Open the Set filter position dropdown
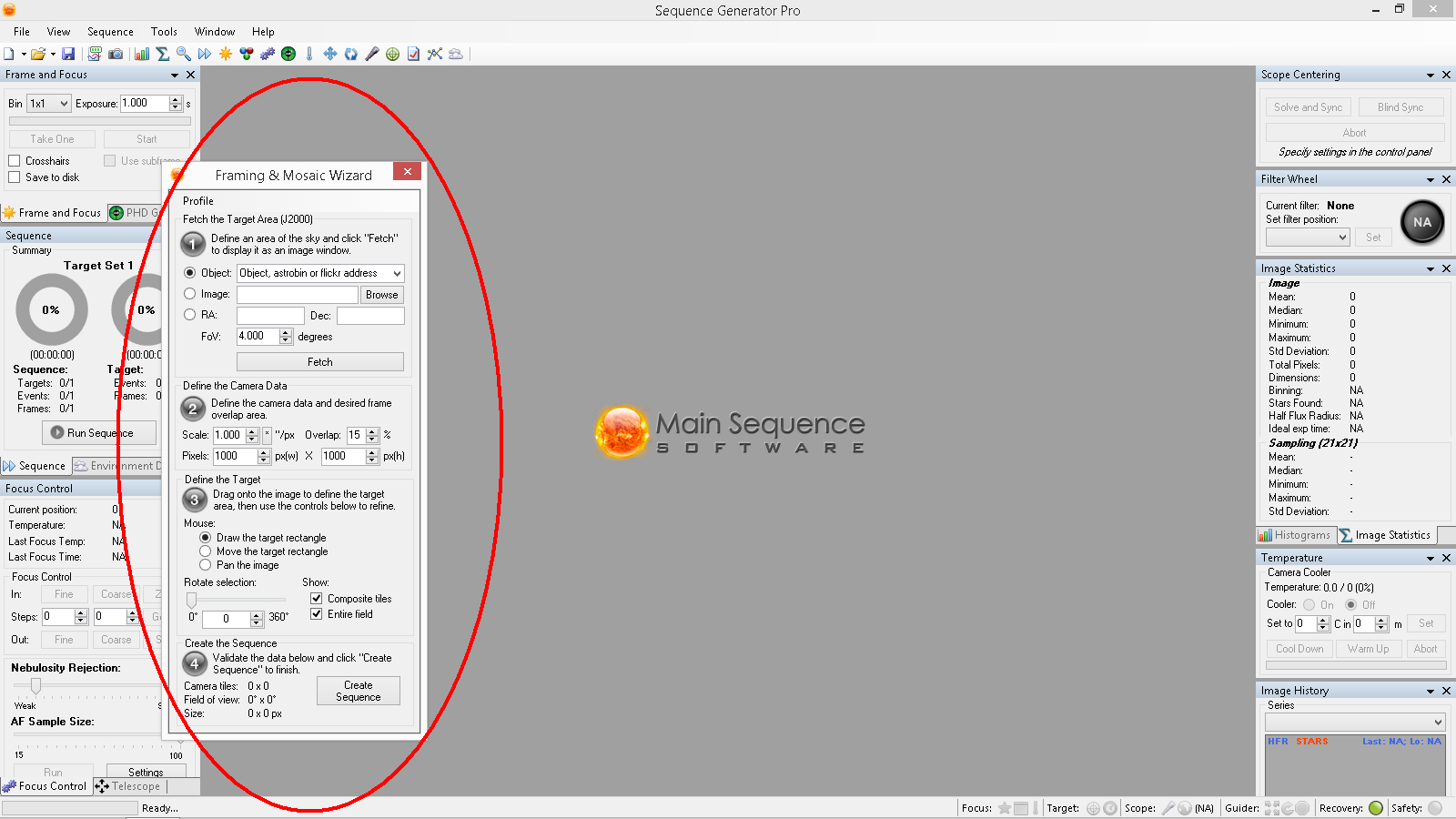1456x819 pixels. coord(1308,238)
